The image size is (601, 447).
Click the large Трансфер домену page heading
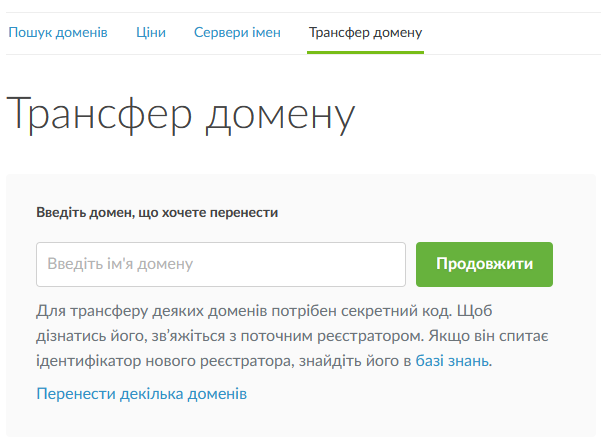tap(181, 116)
